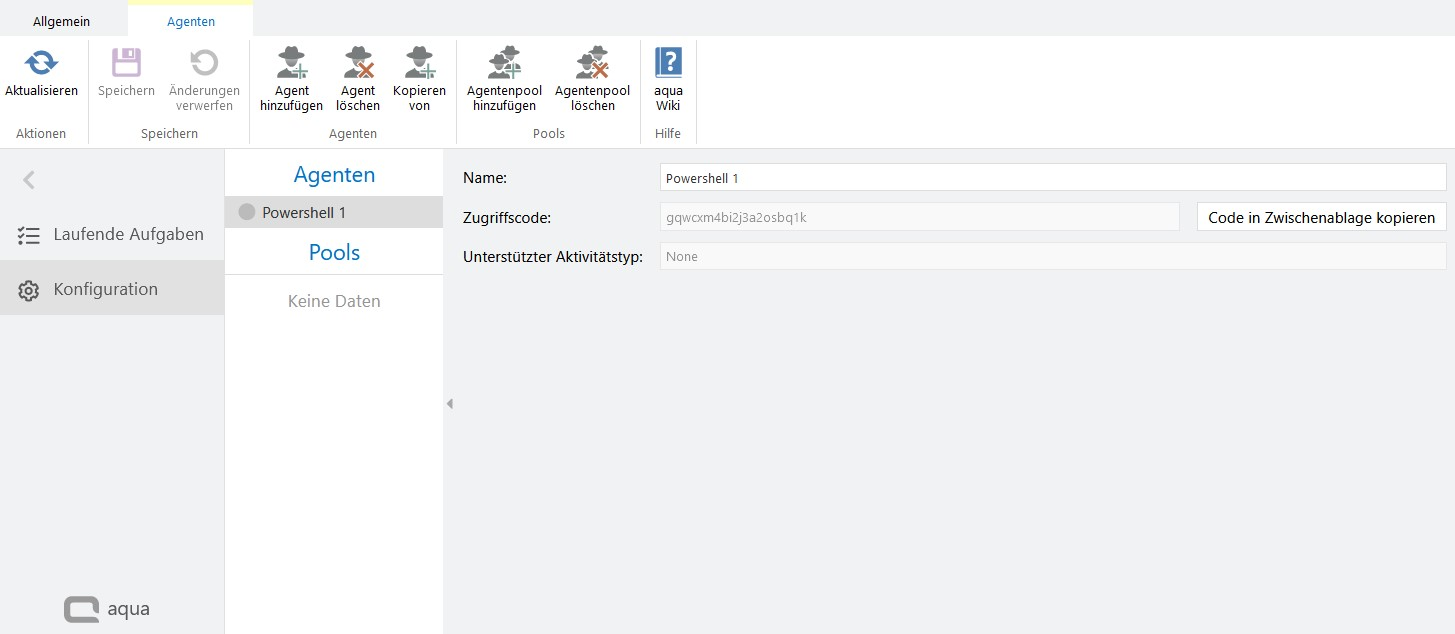Click the Aktualisieren refresh icon
Screen dimensions: 1455x634
pos(41,64)
